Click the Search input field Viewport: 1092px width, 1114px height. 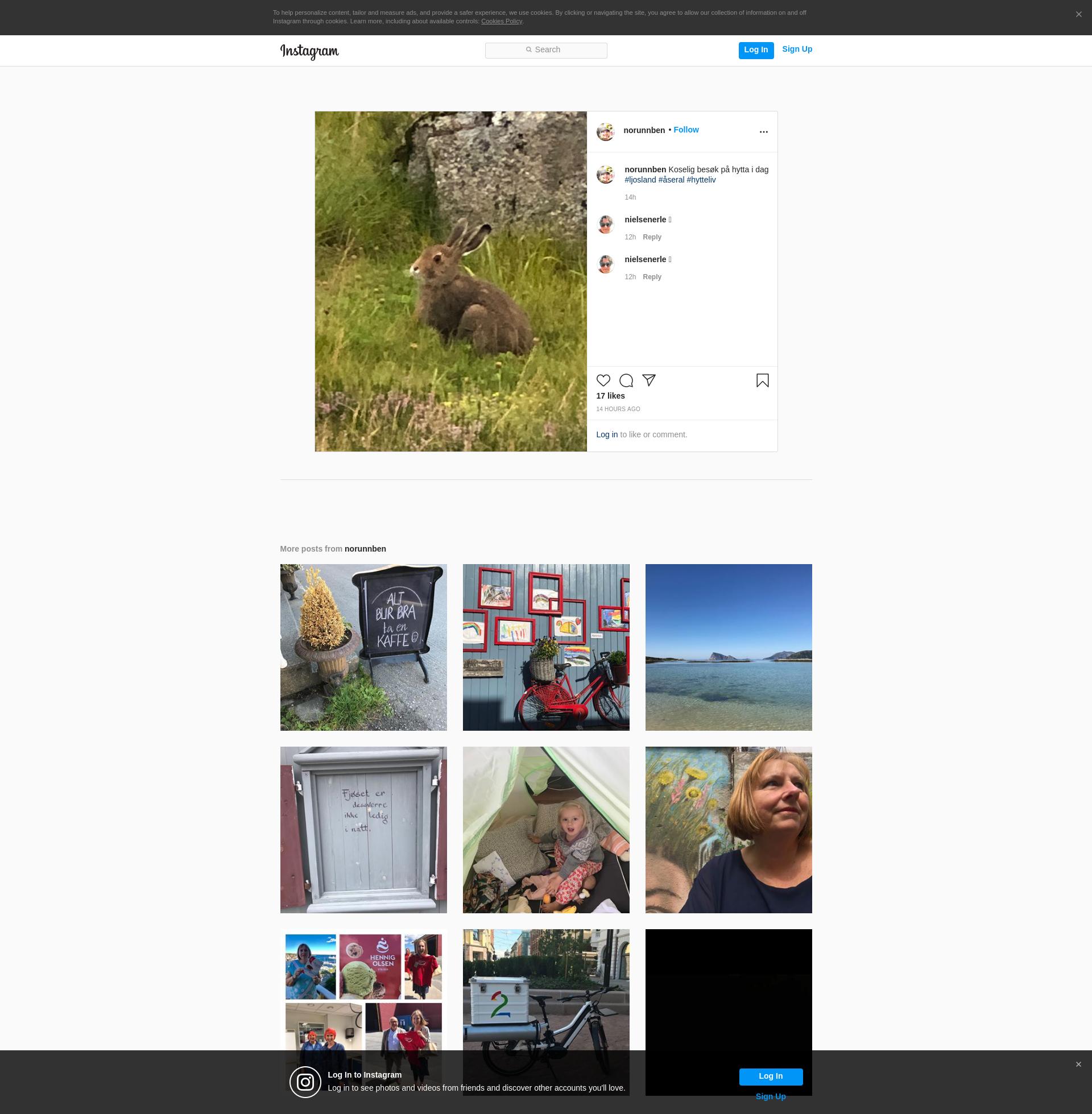(545, 51)
